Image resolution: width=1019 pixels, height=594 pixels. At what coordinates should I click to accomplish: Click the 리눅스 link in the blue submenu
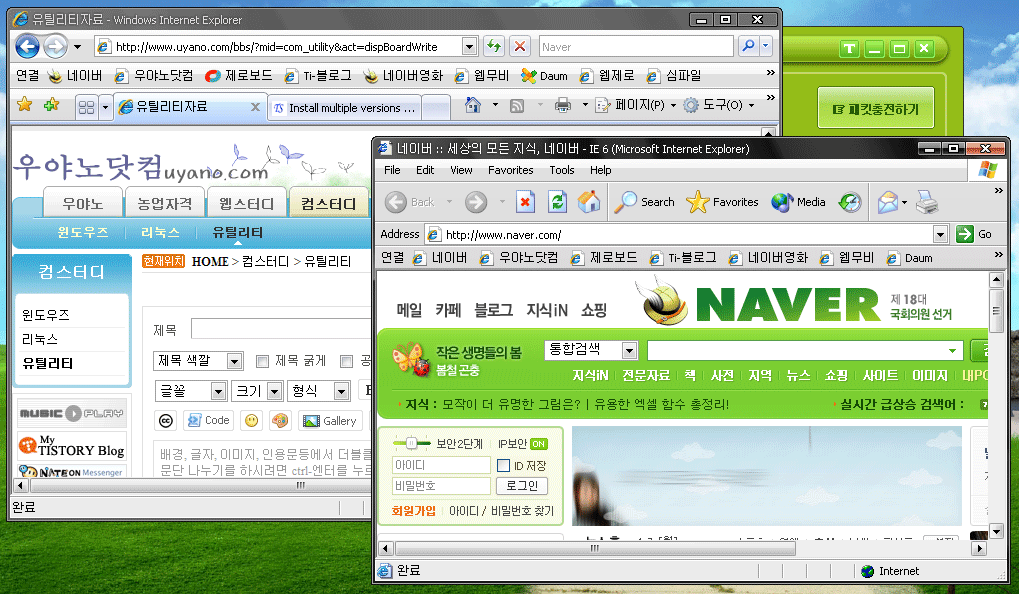tap(160, 232)
